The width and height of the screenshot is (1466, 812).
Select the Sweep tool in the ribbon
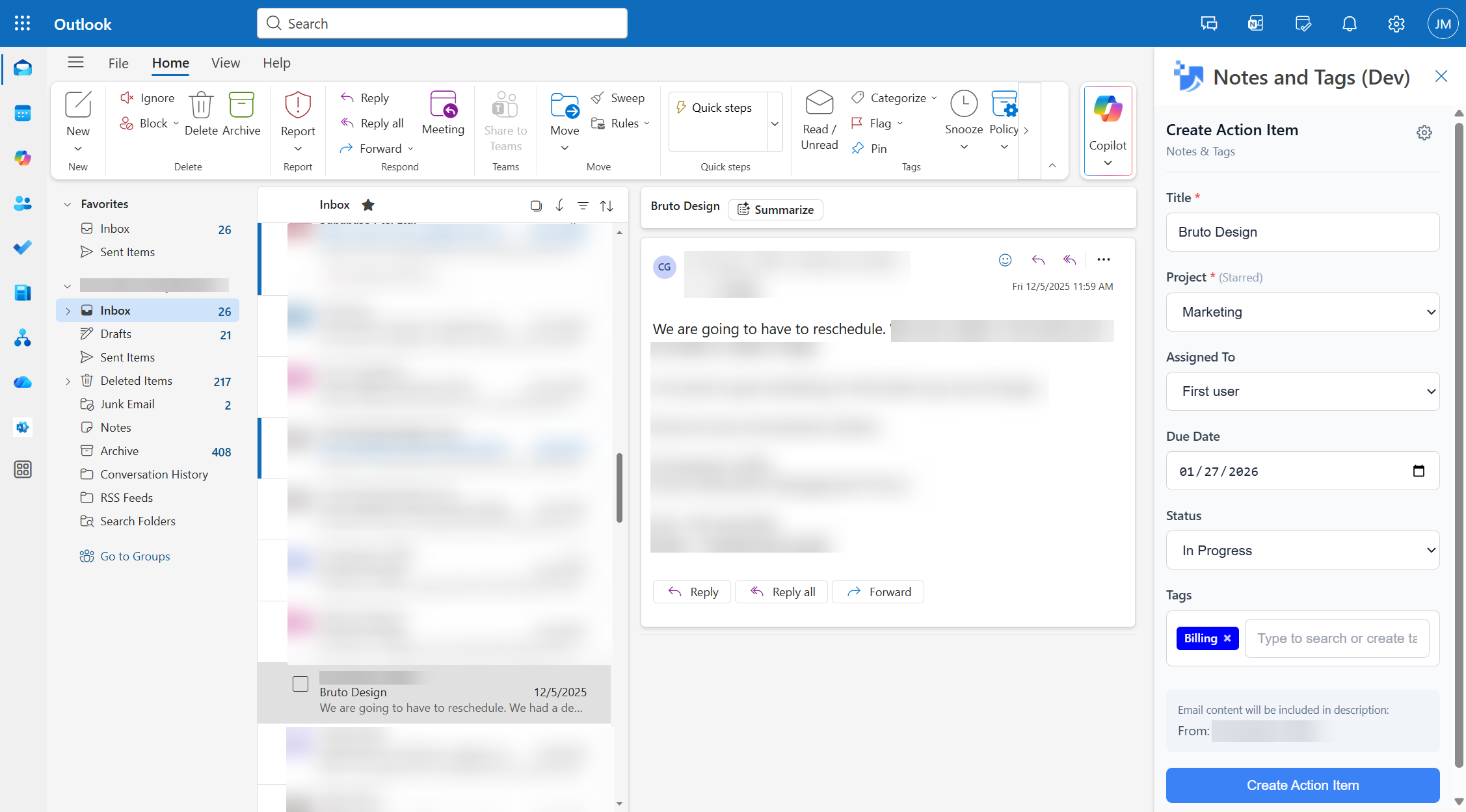(619, 98)
